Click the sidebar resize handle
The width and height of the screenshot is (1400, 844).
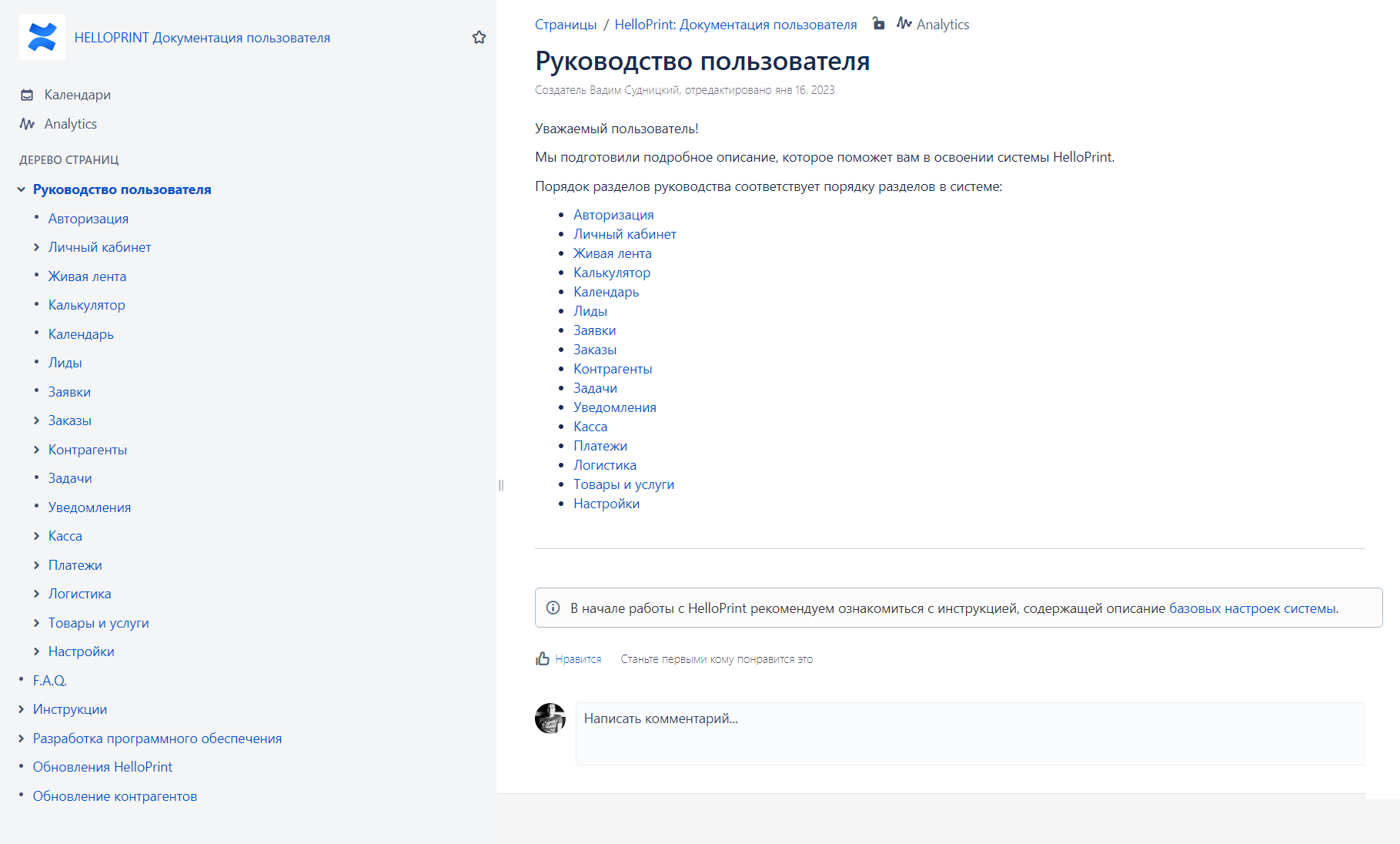pos(501,485)
